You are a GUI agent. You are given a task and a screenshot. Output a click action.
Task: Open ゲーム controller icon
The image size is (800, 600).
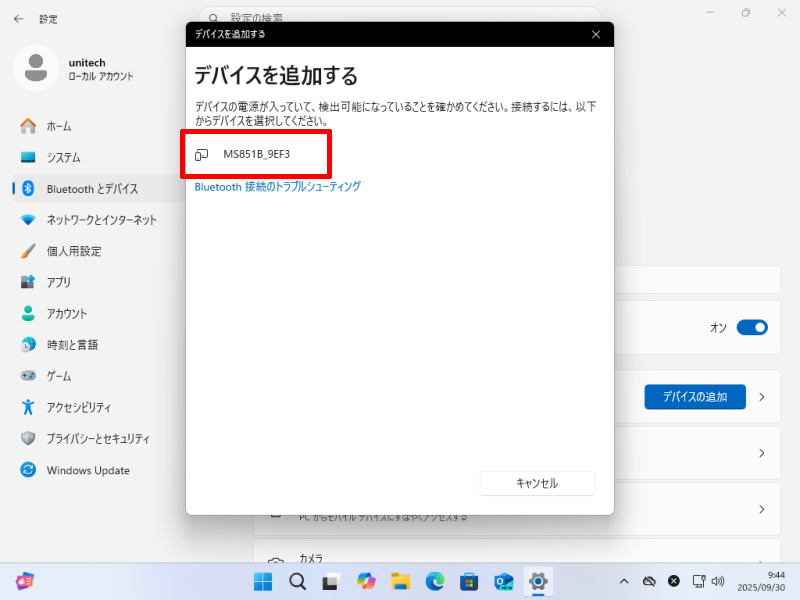tap(28, 376)
